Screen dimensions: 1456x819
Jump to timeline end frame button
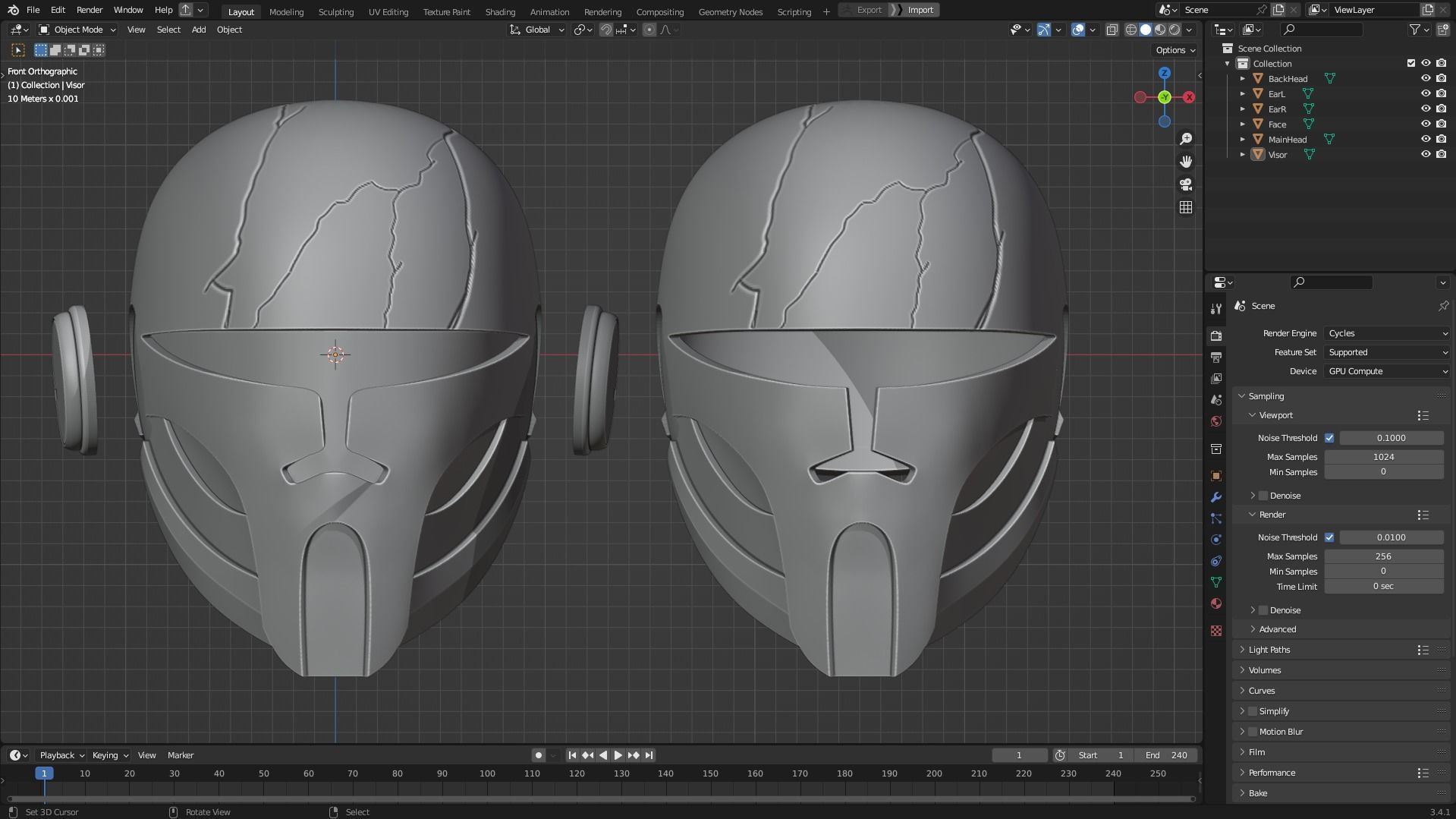649,755
